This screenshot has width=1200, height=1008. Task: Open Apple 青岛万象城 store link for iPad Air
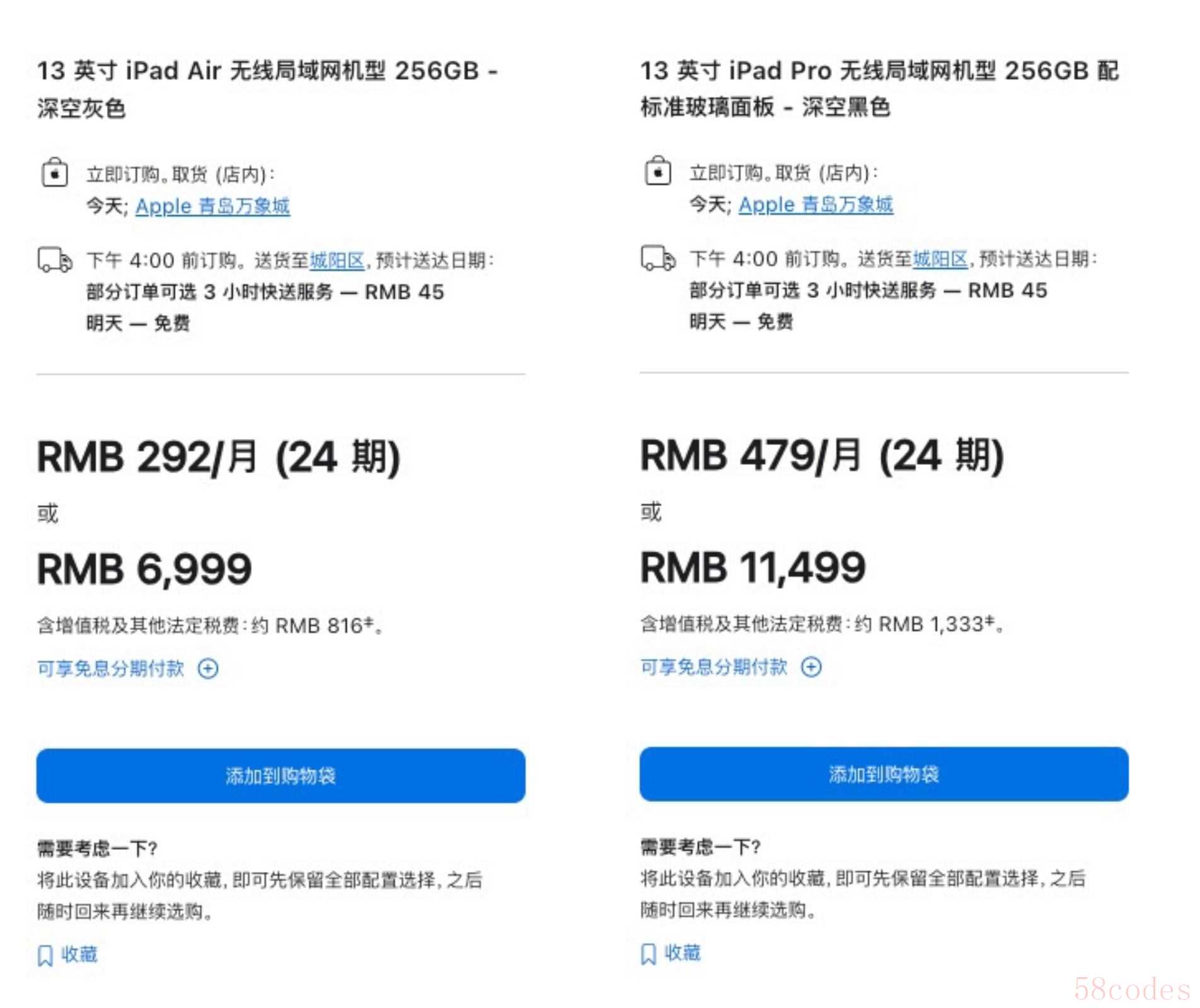[212, 206]
